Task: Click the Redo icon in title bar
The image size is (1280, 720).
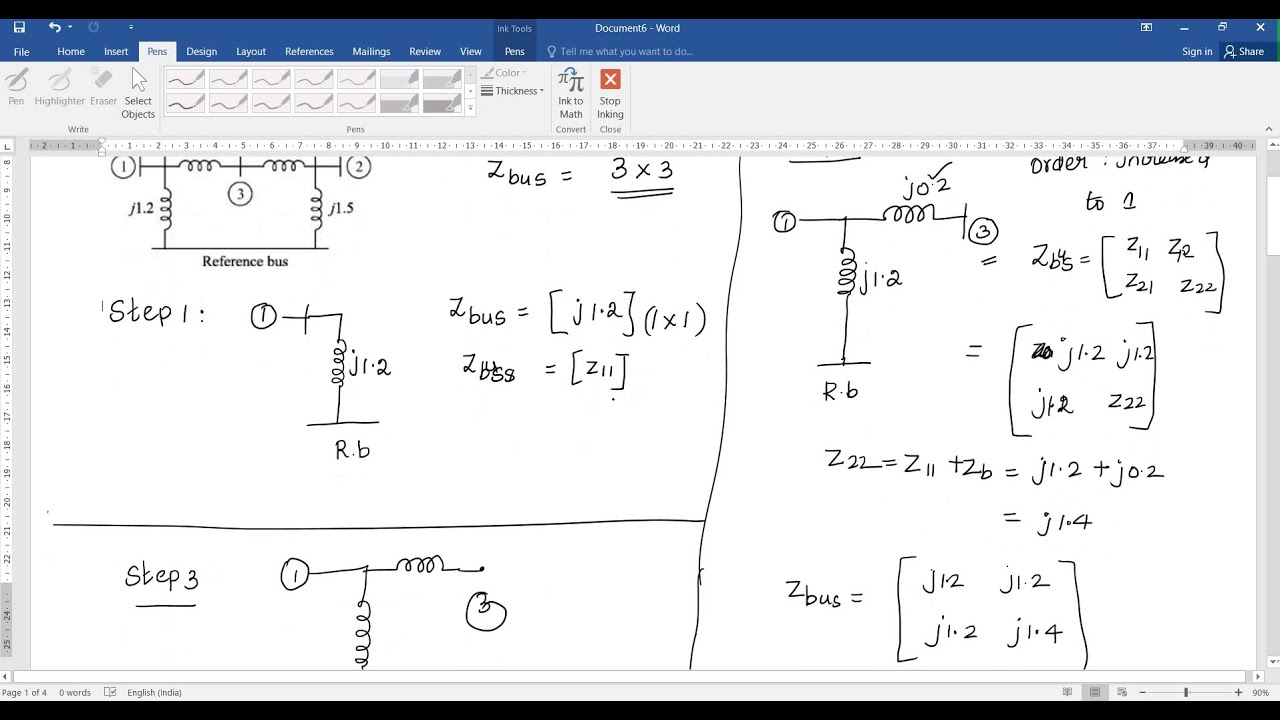Action: (94, 27)
